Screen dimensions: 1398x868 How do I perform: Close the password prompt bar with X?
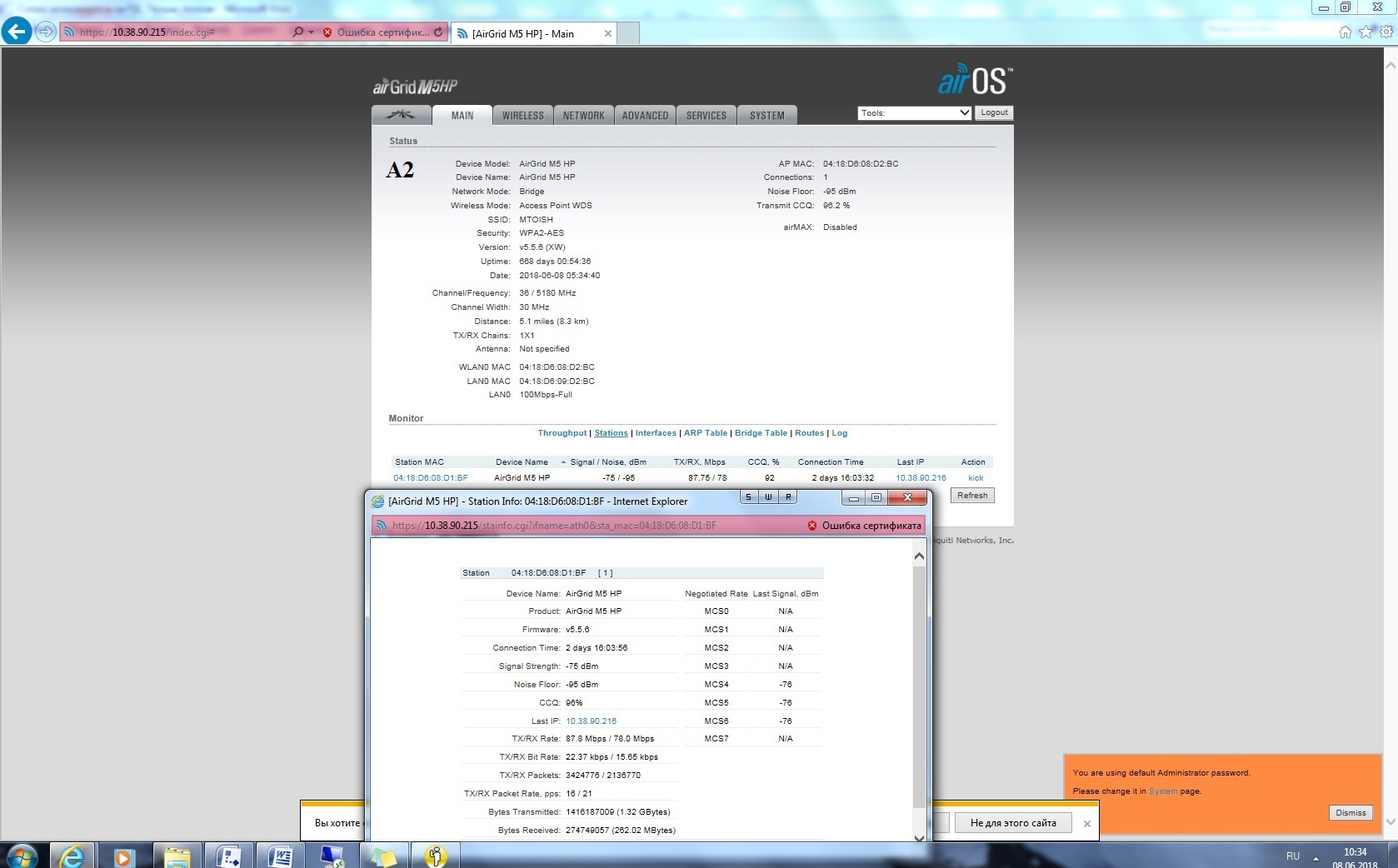click(1086, 824)
